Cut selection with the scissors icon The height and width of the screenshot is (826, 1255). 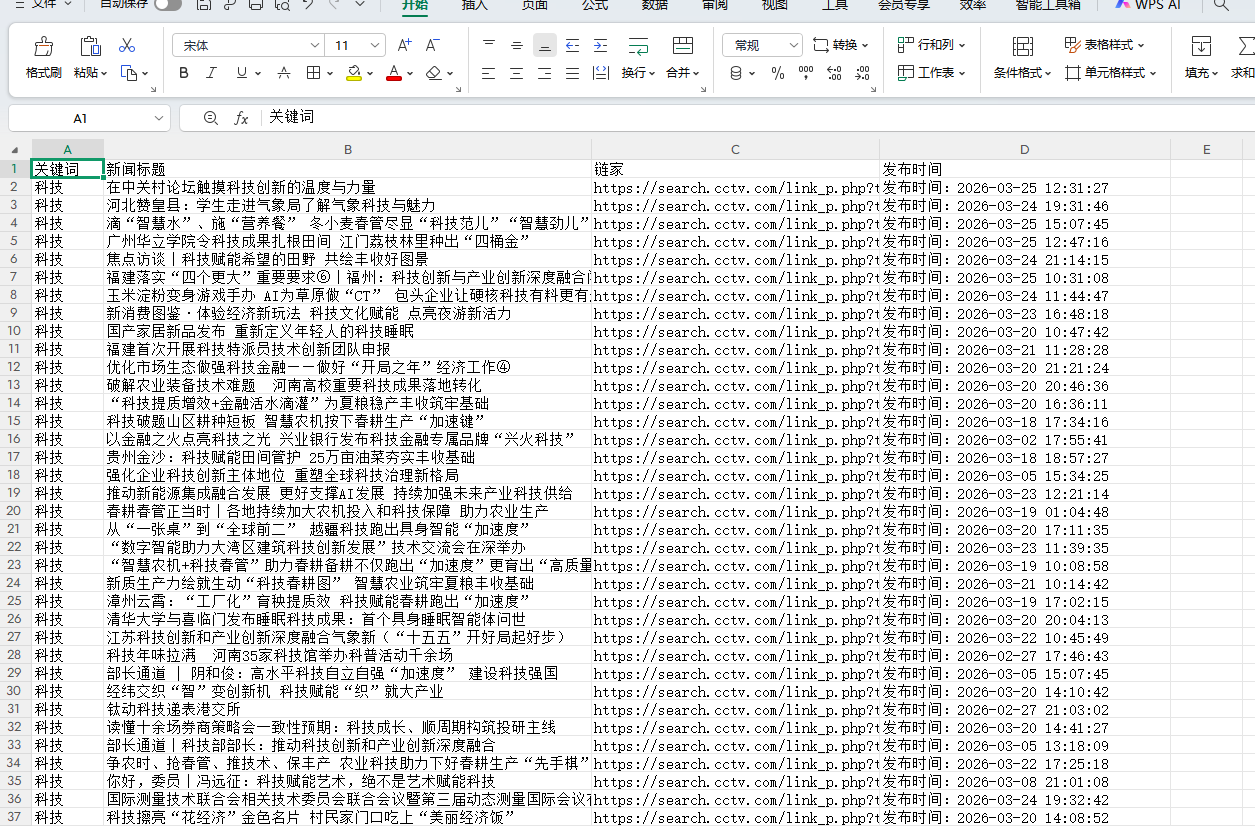127,45
